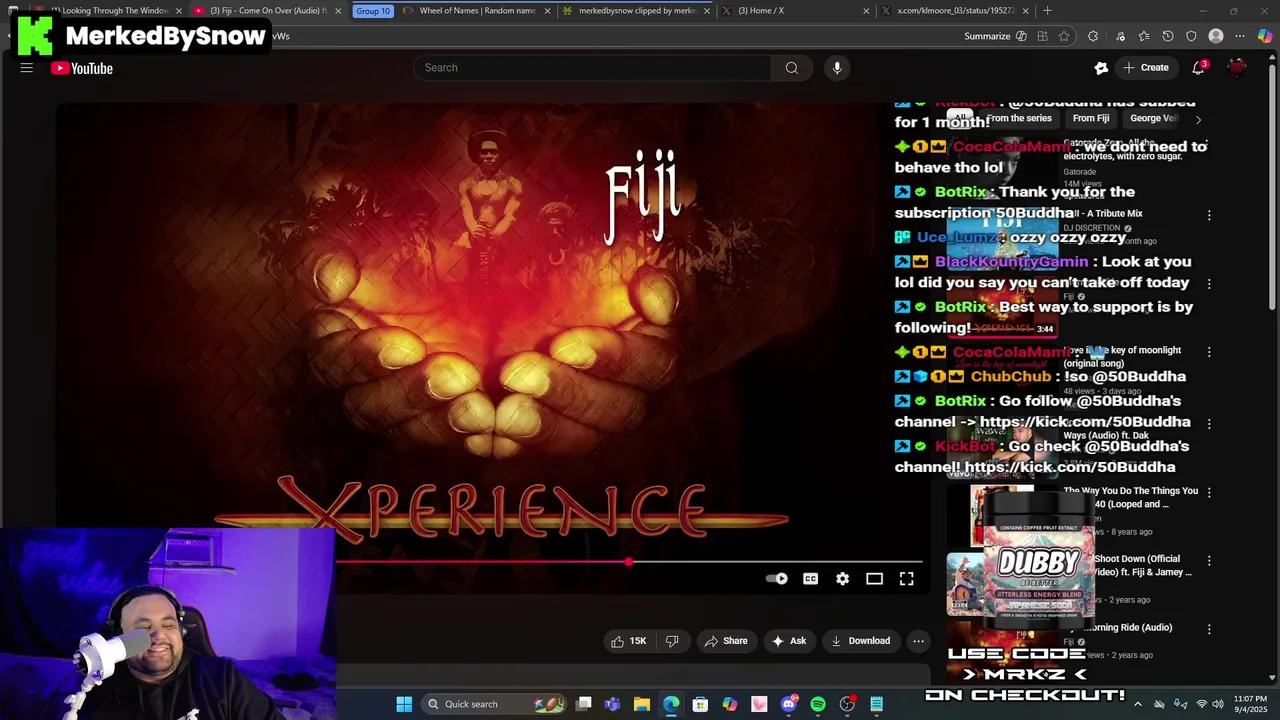Share the Fiji video

coord(726,641)
